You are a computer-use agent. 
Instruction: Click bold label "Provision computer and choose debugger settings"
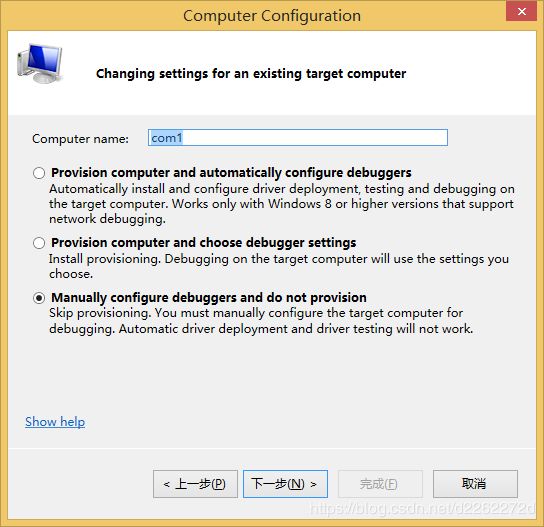coord(204,243)
